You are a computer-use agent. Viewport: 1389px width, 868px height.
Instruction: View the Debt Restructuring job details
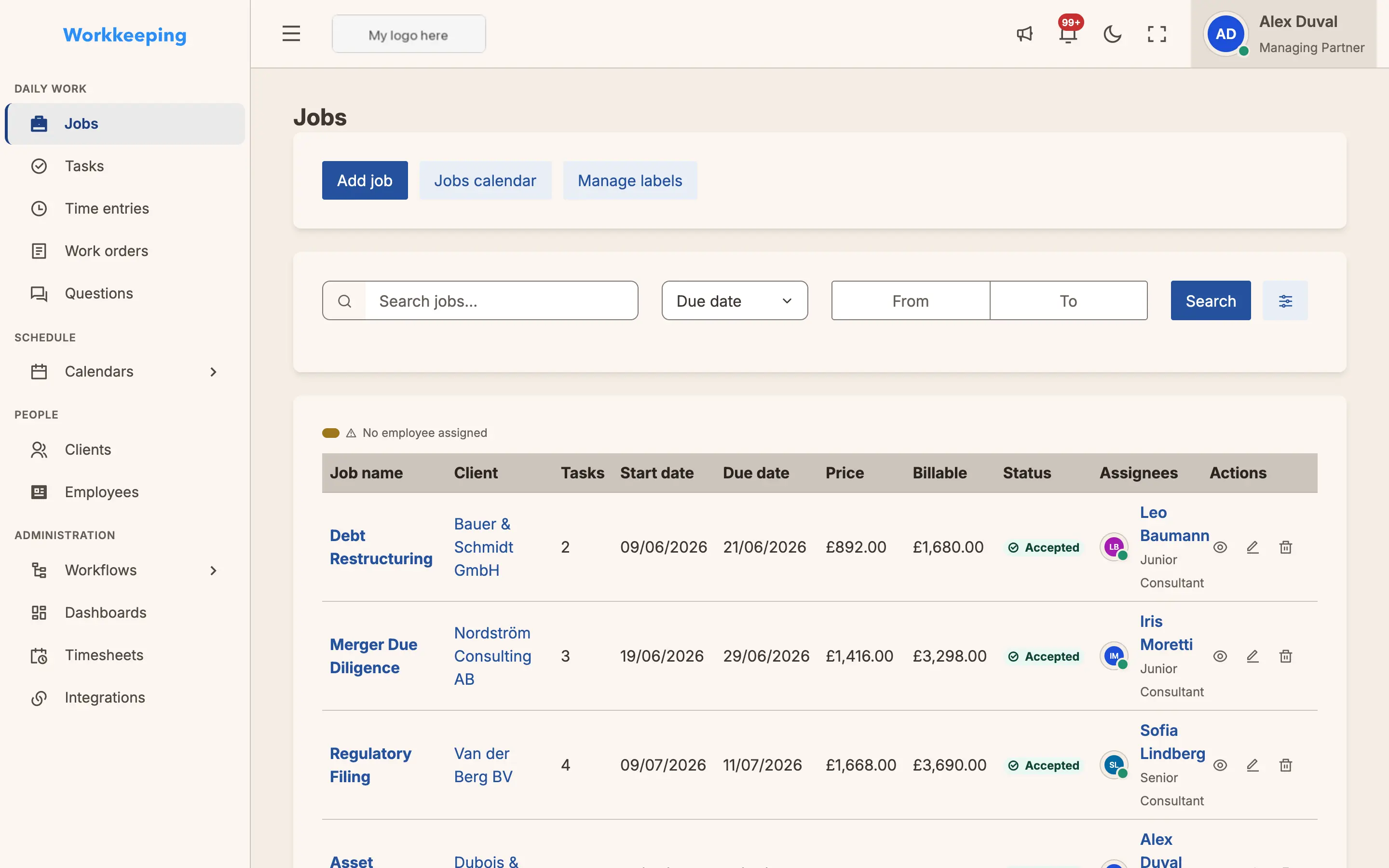click(1220, 547)
